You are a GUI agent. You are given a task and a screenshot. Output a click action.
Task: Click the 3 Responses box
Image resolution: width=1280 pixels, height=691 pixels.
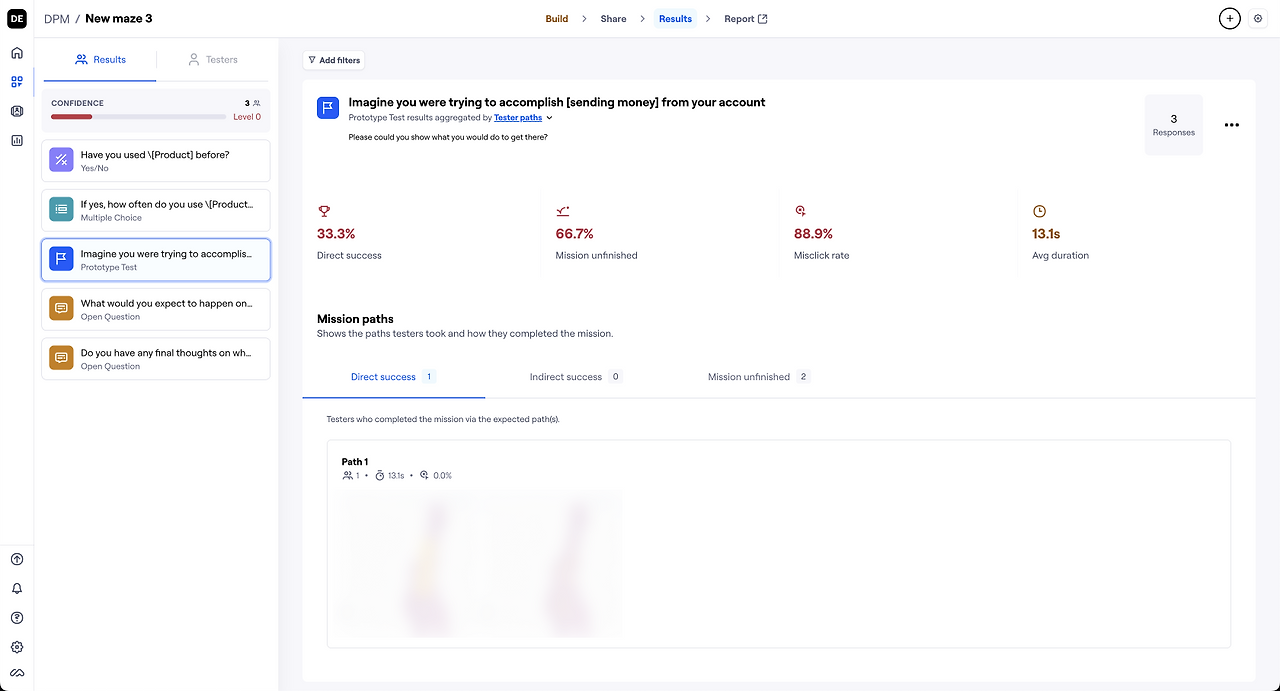(1174, 125)
